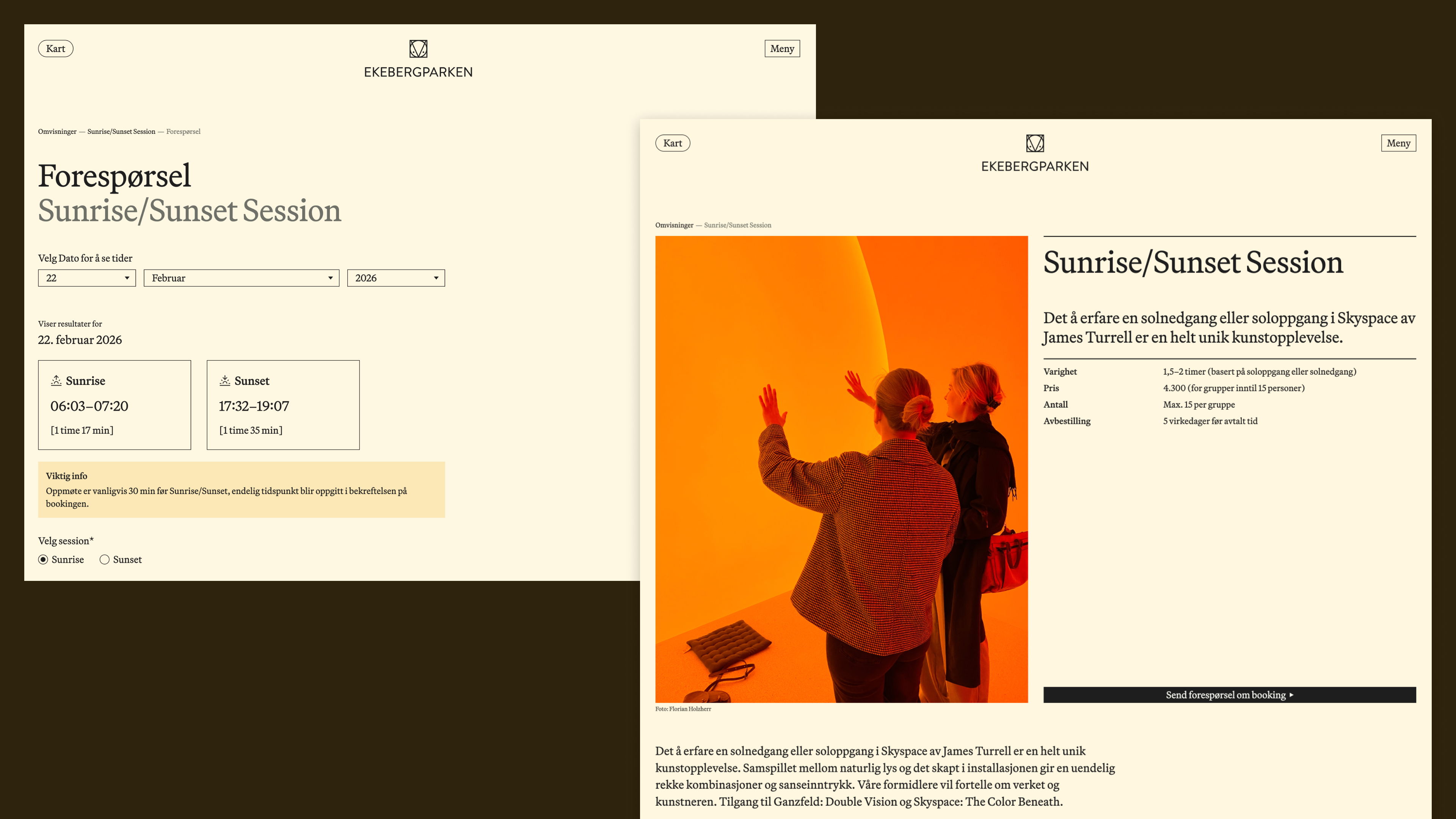
Task: Click 5 virkedager før avtalt tid
Action: pos(1210,421)
